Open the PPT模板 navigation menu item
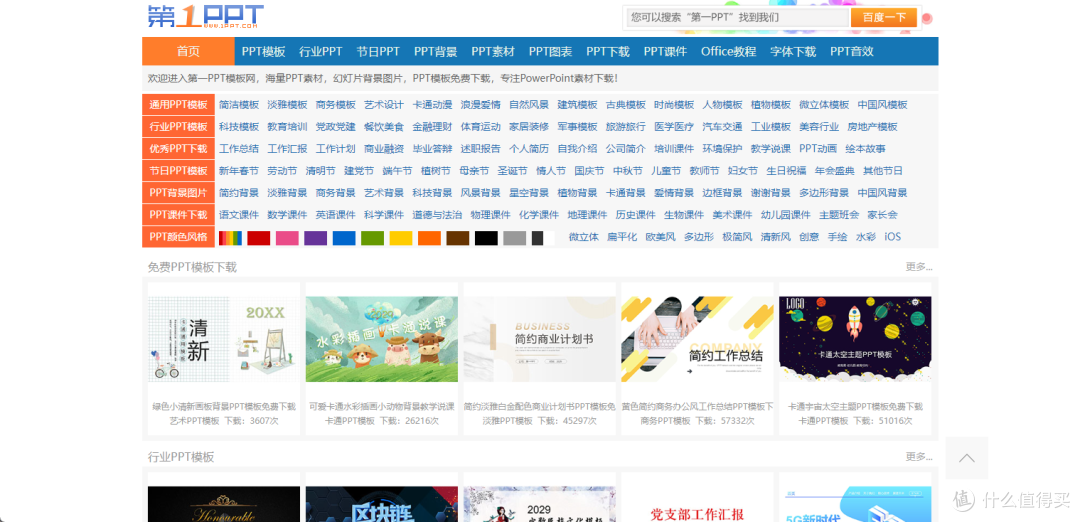The image size is (1080, 522). (x=264, y=52)
